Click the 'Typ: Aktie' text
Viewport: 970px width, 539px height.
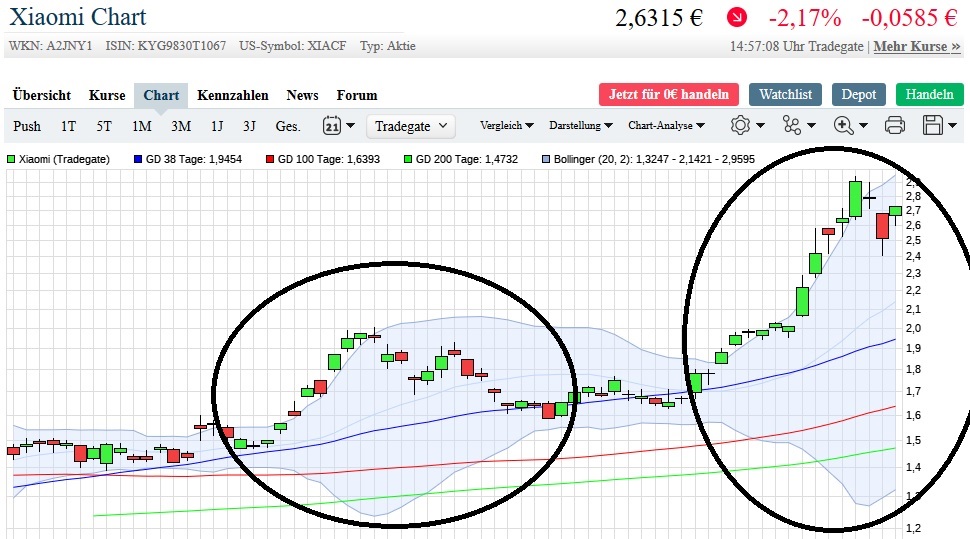[388, 46]
